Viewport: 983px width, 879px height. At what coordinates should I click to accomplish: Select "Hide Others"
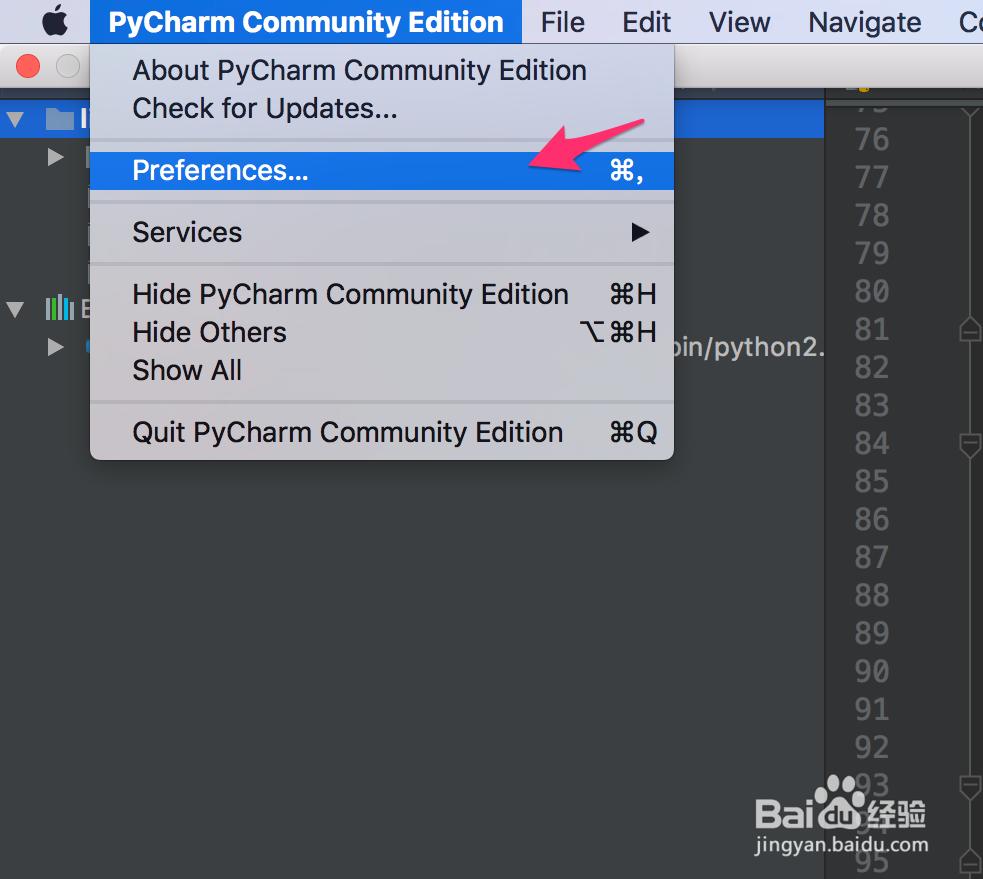209,332
